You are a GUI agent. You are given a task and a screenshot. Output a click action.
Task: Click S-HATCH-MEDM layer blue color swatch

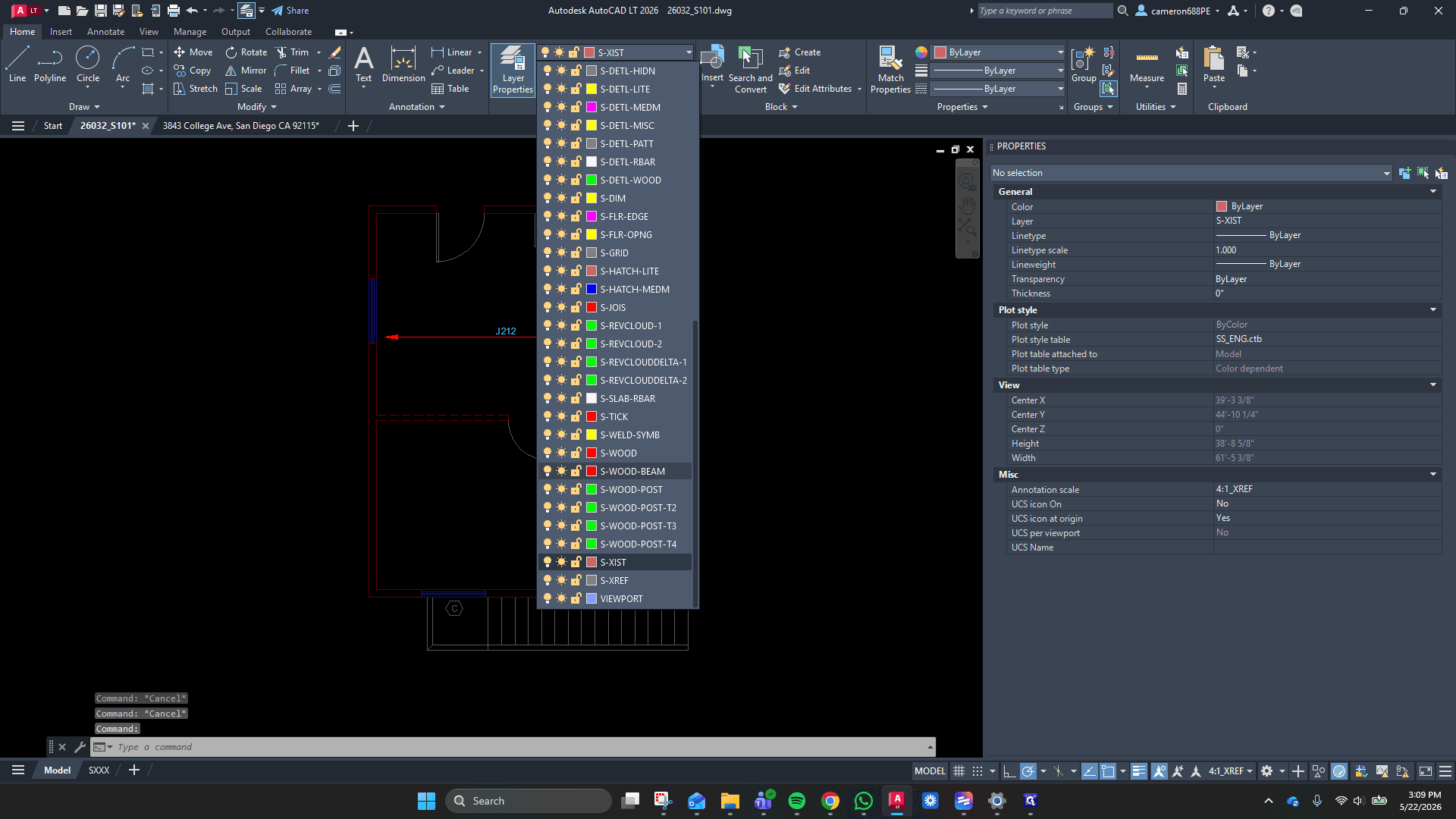point(591,289)
